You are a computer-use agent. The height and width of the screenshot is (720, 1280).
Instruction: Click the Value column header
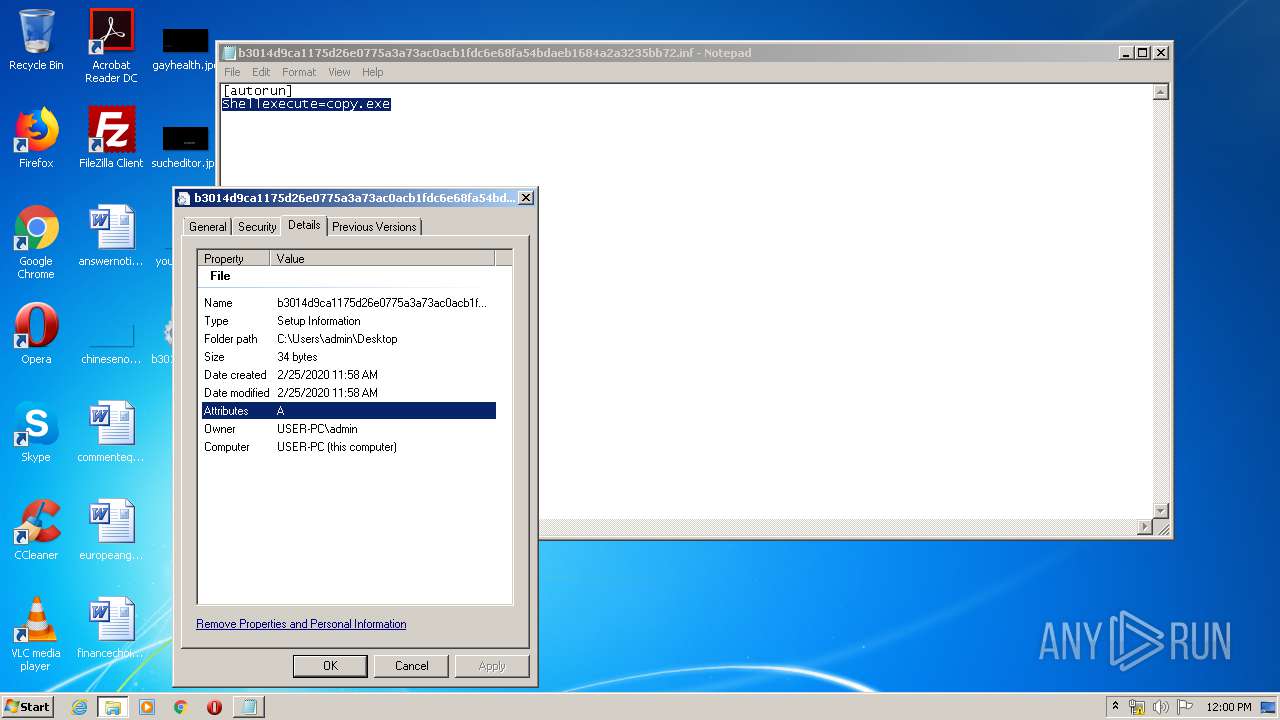pos(383,258)
